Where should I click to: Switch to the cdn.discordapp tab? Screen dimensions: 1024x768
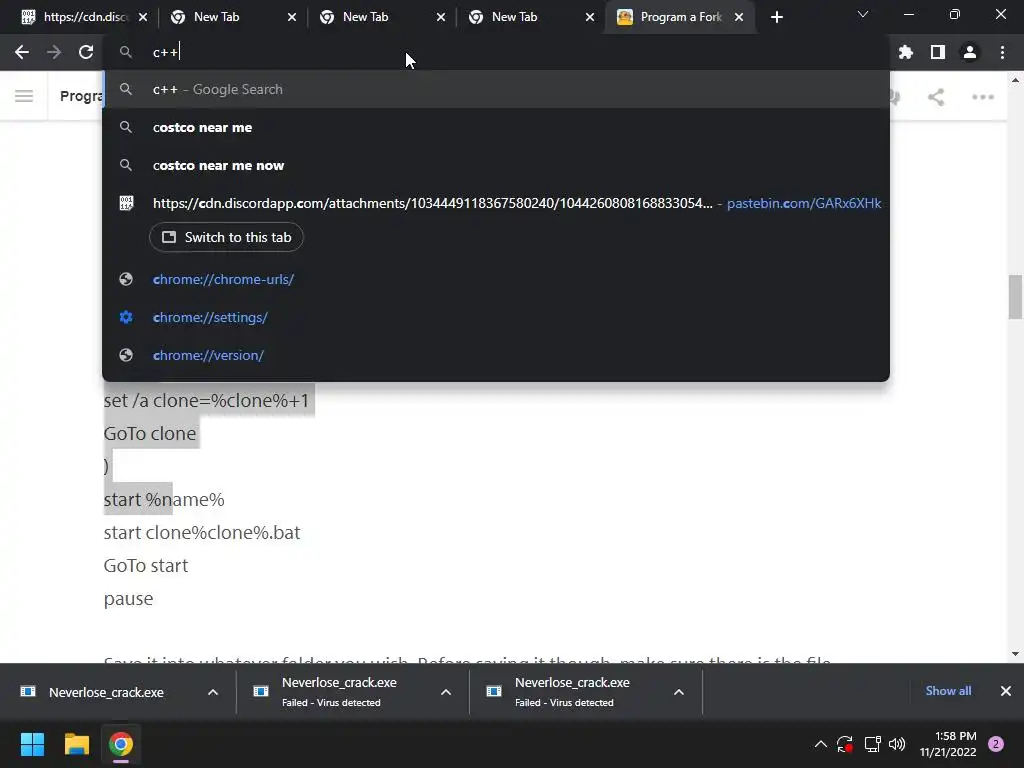84,17
